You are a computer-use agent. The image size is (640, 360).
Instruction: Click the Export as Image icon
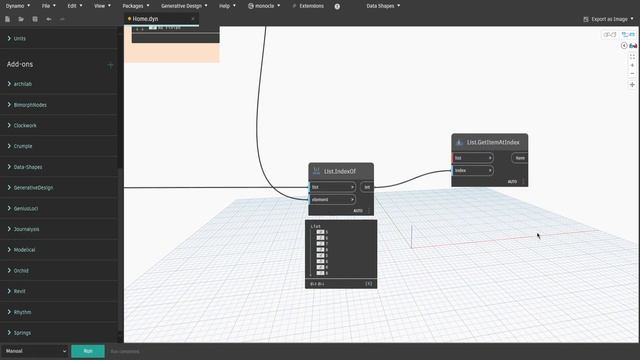point(586,19)
